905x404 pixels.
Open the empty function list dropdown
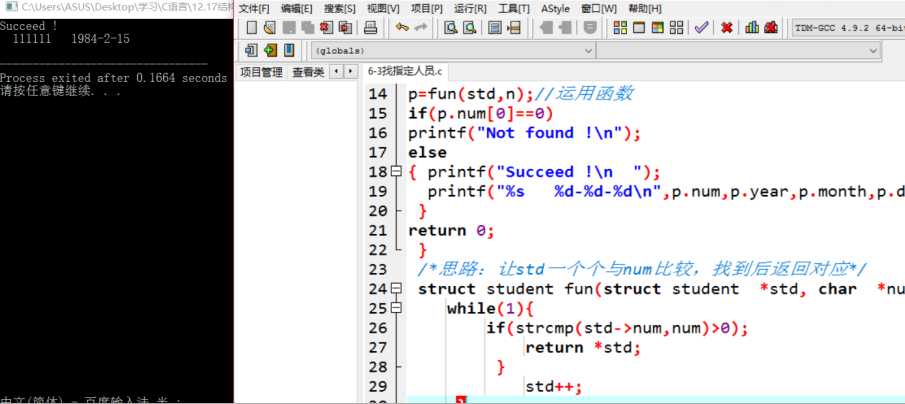click(738, 51)
